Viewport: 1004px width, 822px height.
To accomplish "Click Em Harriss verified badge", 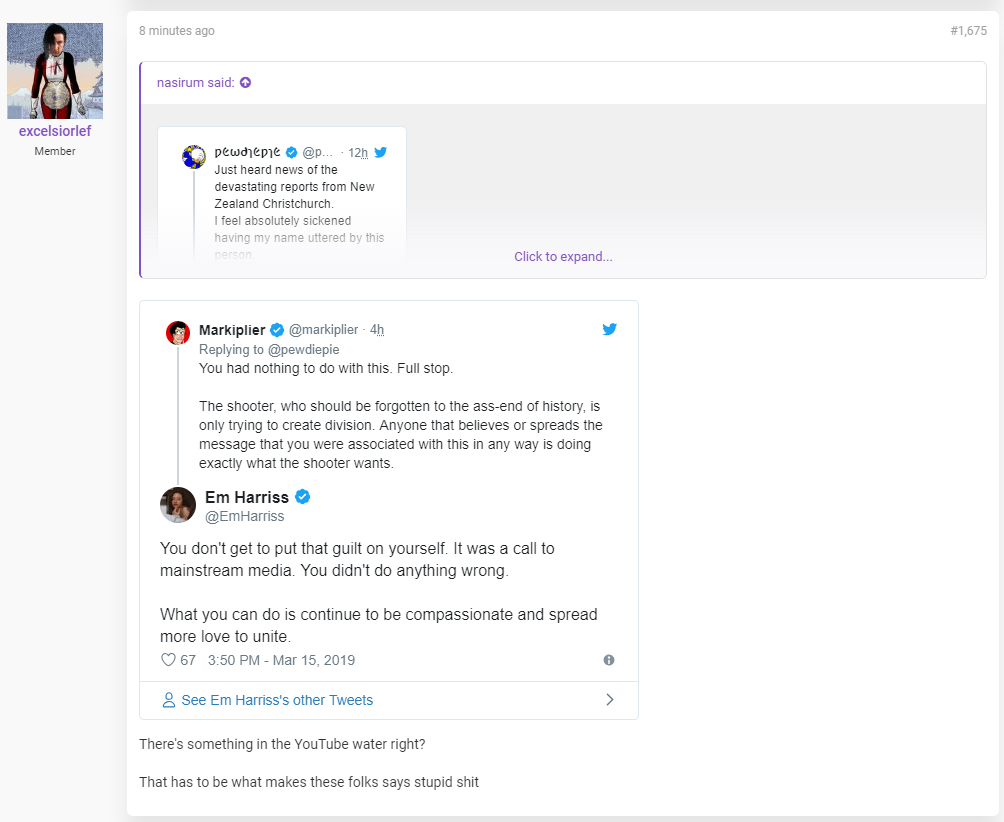I will [x=302, y=497].
